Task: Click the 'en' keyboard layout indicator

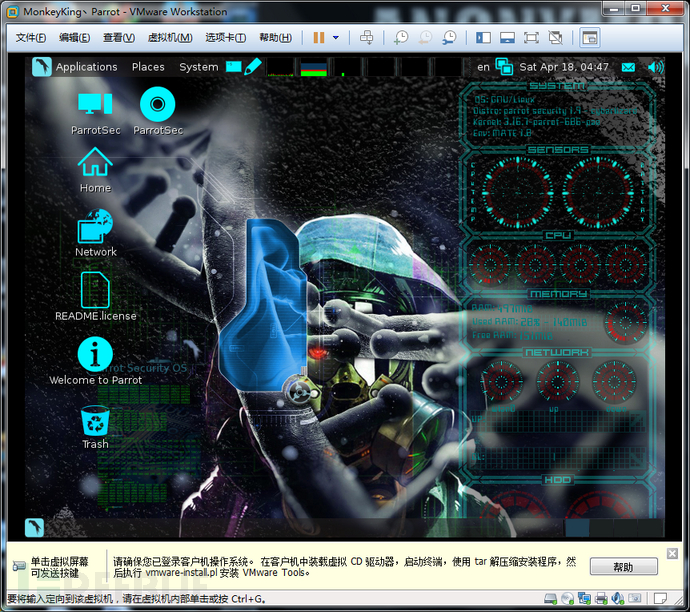Action: pyautogui.click(x=483, y=67)
